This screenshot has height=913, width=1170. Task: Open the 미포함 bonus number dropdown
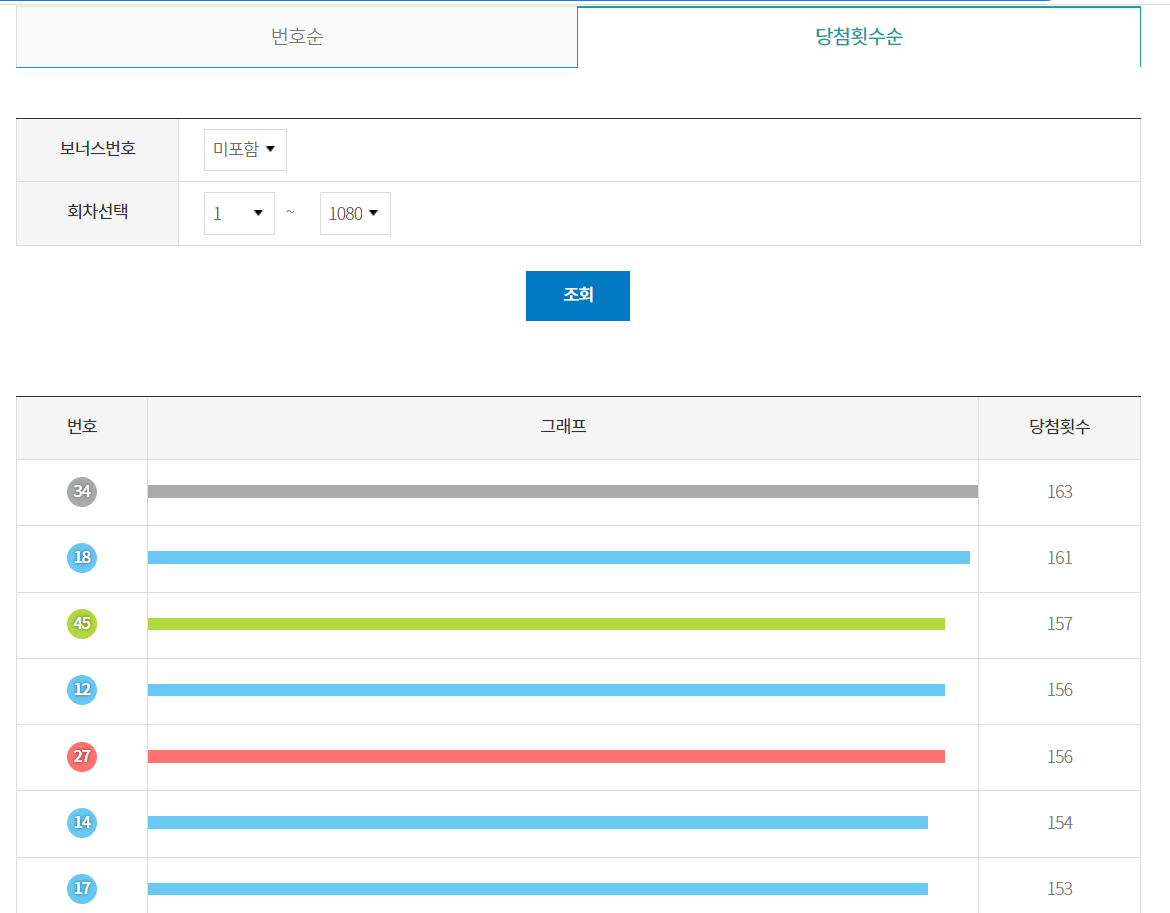[244, 149]
